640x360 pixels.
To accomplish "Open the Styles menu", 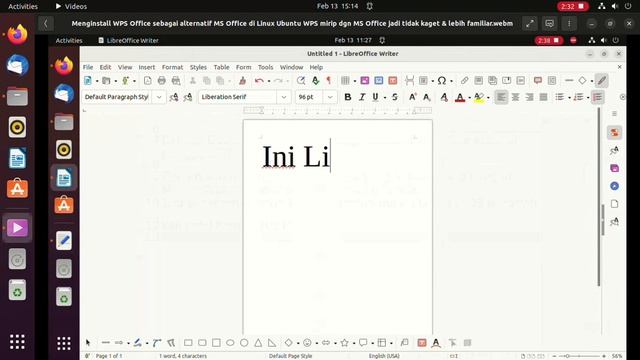I will click(x=198, y=67).
